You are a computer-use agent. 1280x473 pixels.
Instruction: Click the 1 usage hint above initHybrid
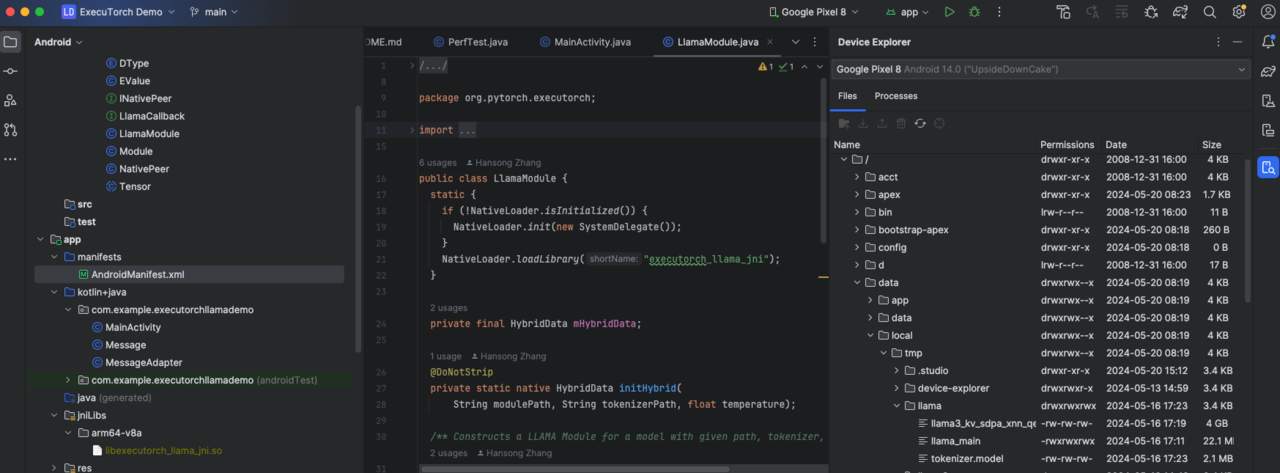[x=446, y=356]
